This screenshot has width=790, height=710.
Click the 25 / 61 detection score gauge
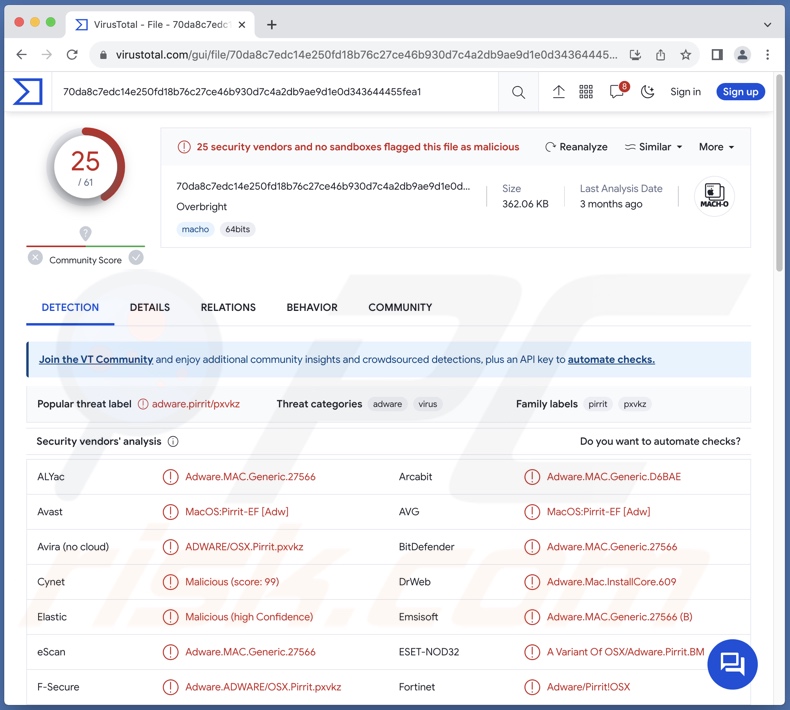(x=86, y=167)
